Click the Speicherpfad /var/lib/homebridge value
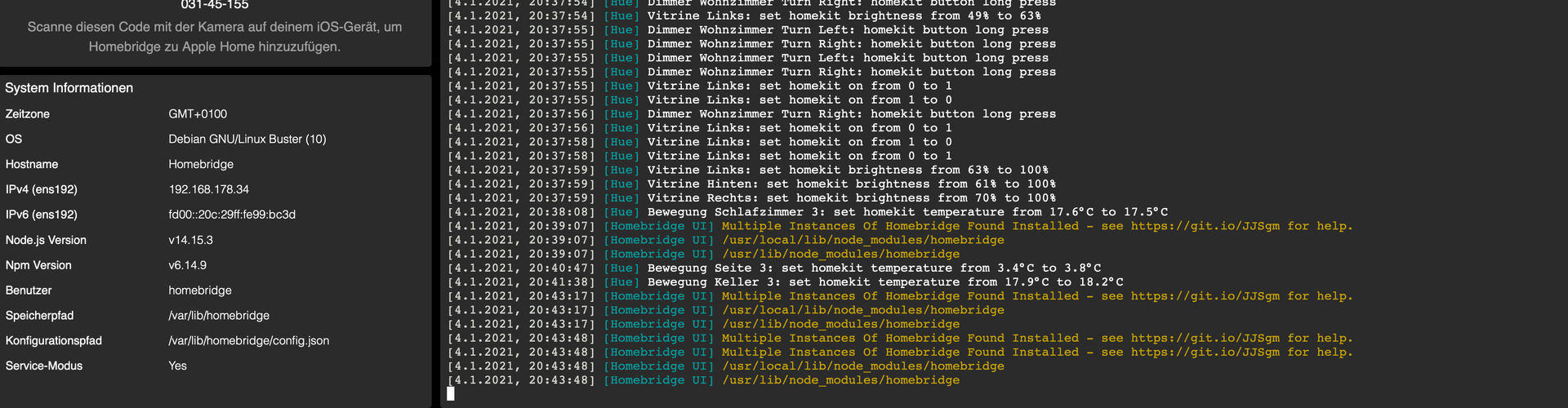Screen dimensions: 1568x408 point(219,315)
